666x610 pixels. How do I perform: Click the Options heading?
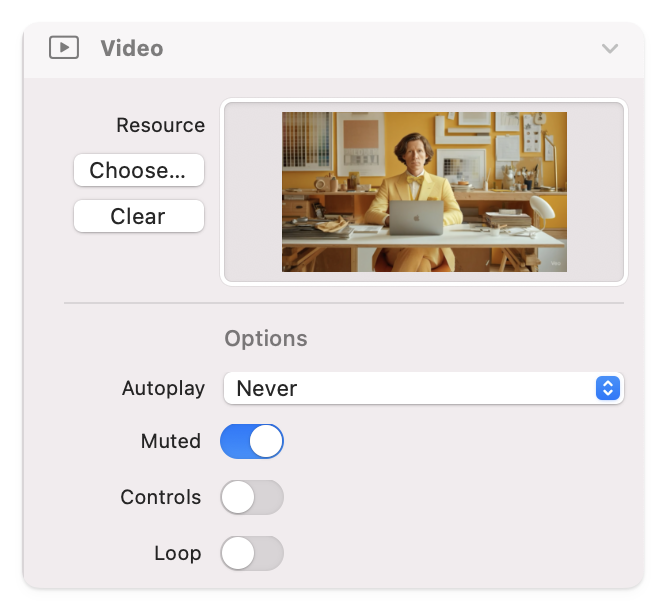coord(265,338)
